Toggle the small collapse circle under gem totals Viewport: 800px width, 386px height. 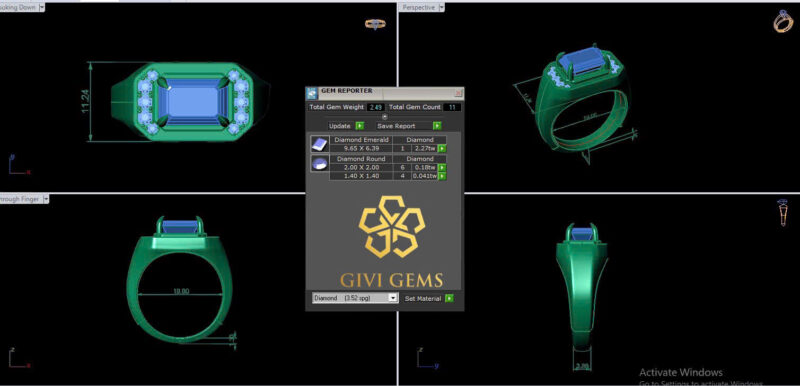[385, 116]
